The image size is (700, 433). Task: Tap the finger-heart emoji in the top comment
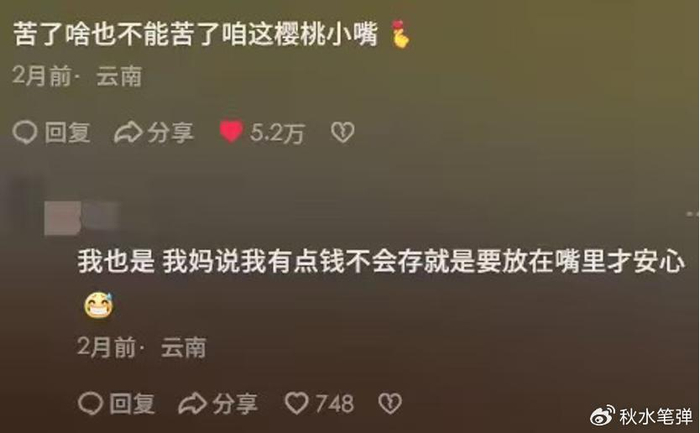[x=399, y=34]
